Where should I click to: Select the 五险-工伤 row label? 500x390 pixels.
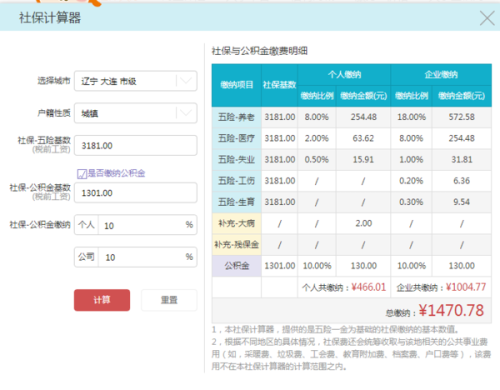click(x=236, y=181)
